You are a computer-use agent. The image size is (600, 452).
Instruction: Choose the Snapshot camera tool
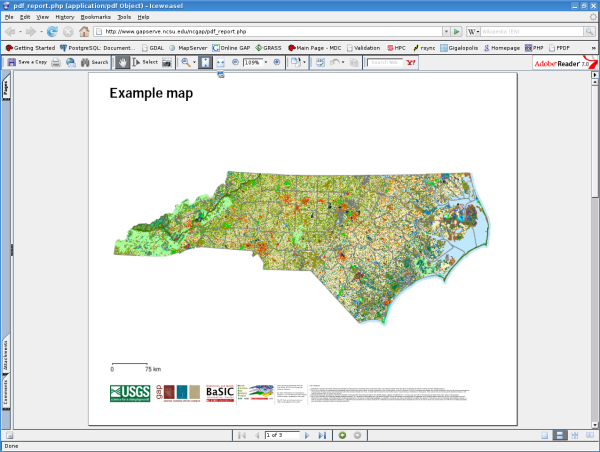[167, 62]
